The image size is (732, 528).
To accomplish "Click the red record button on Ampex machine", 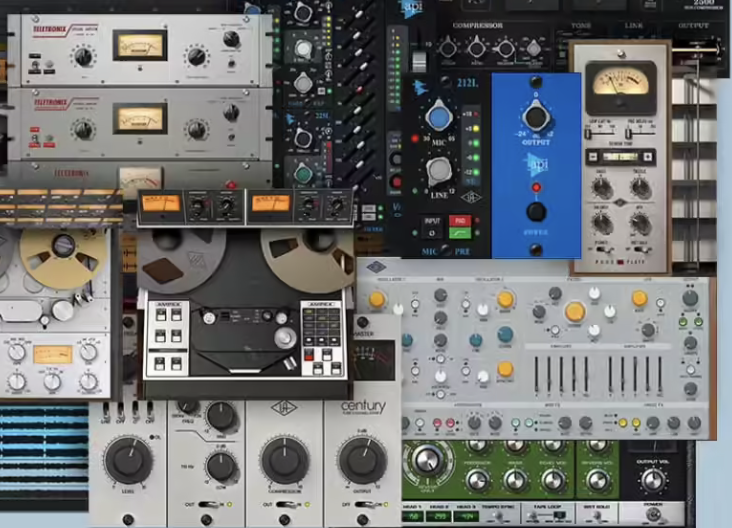I will [x=308, y=356].
